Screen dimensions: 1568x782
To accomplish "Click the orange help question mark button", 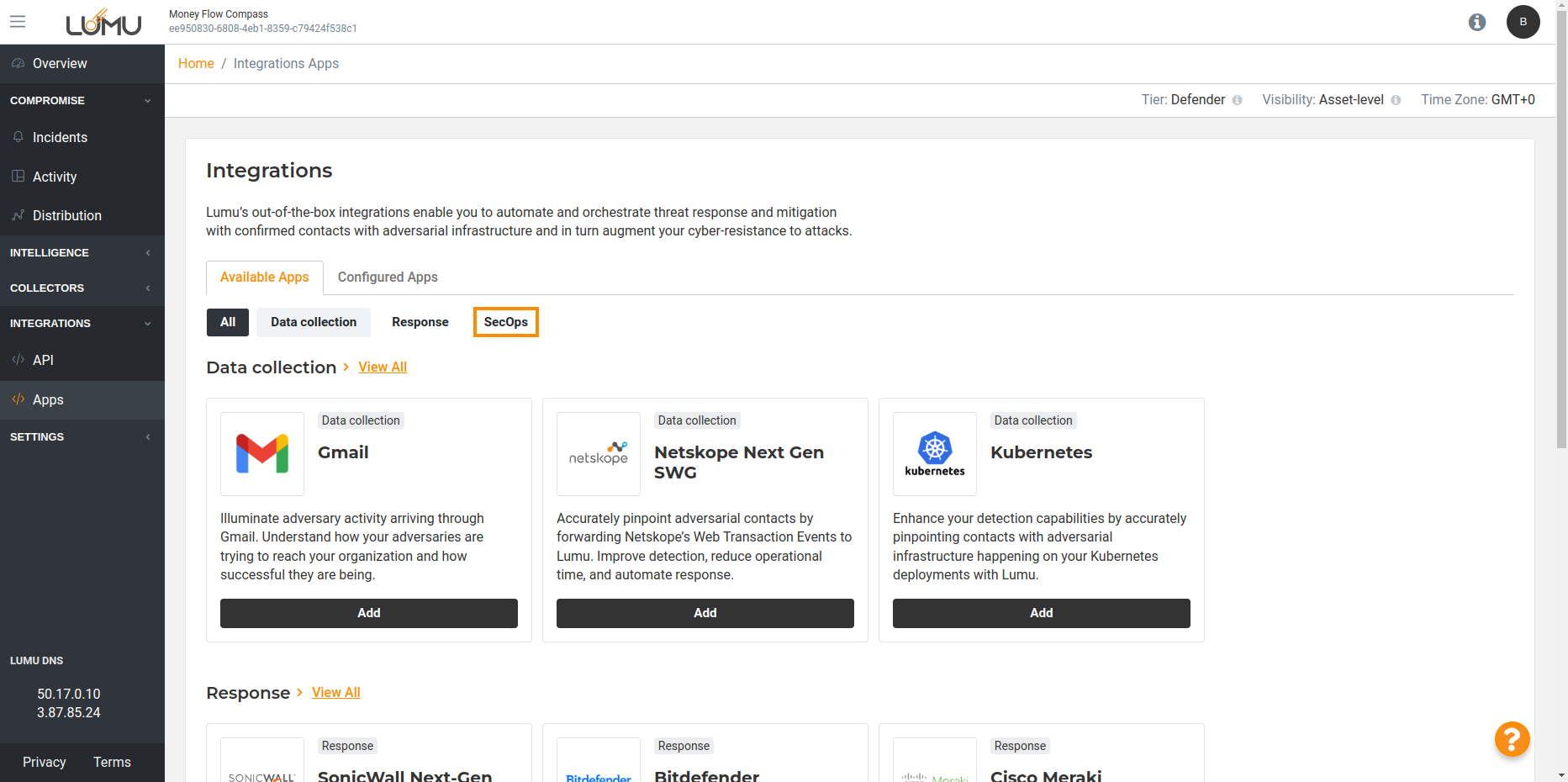I will 1511,739.
